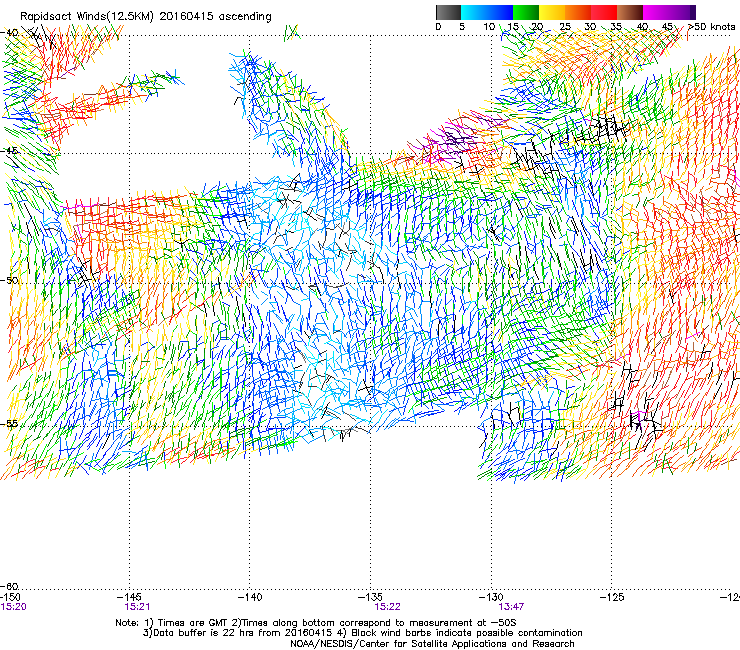
Task: Click the '3)Data buffer is 22 hrs' footnote line
Action: tap(362, 633)
